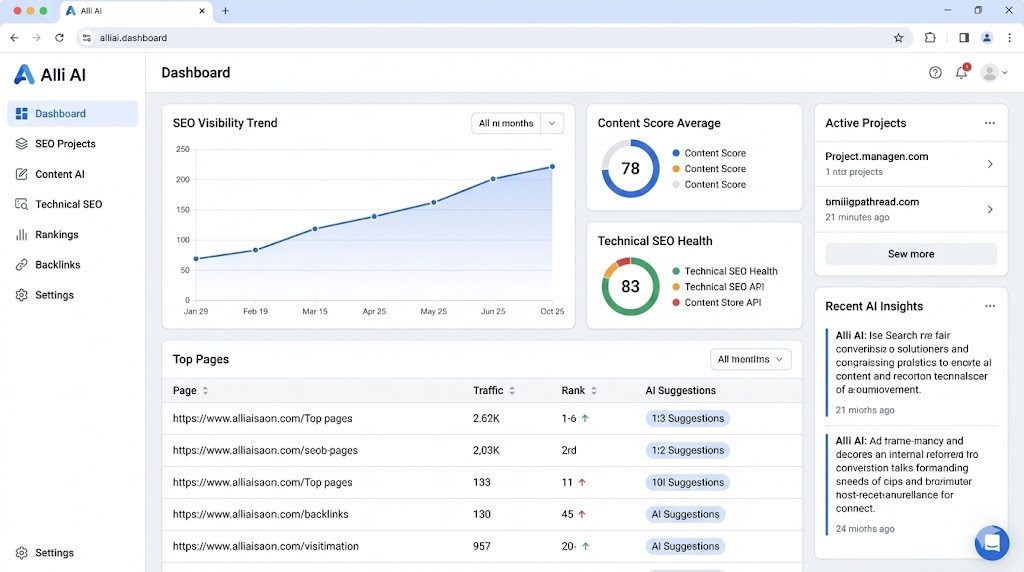
Task: Click the Content AI pencil icon
Action: [22, 174]
